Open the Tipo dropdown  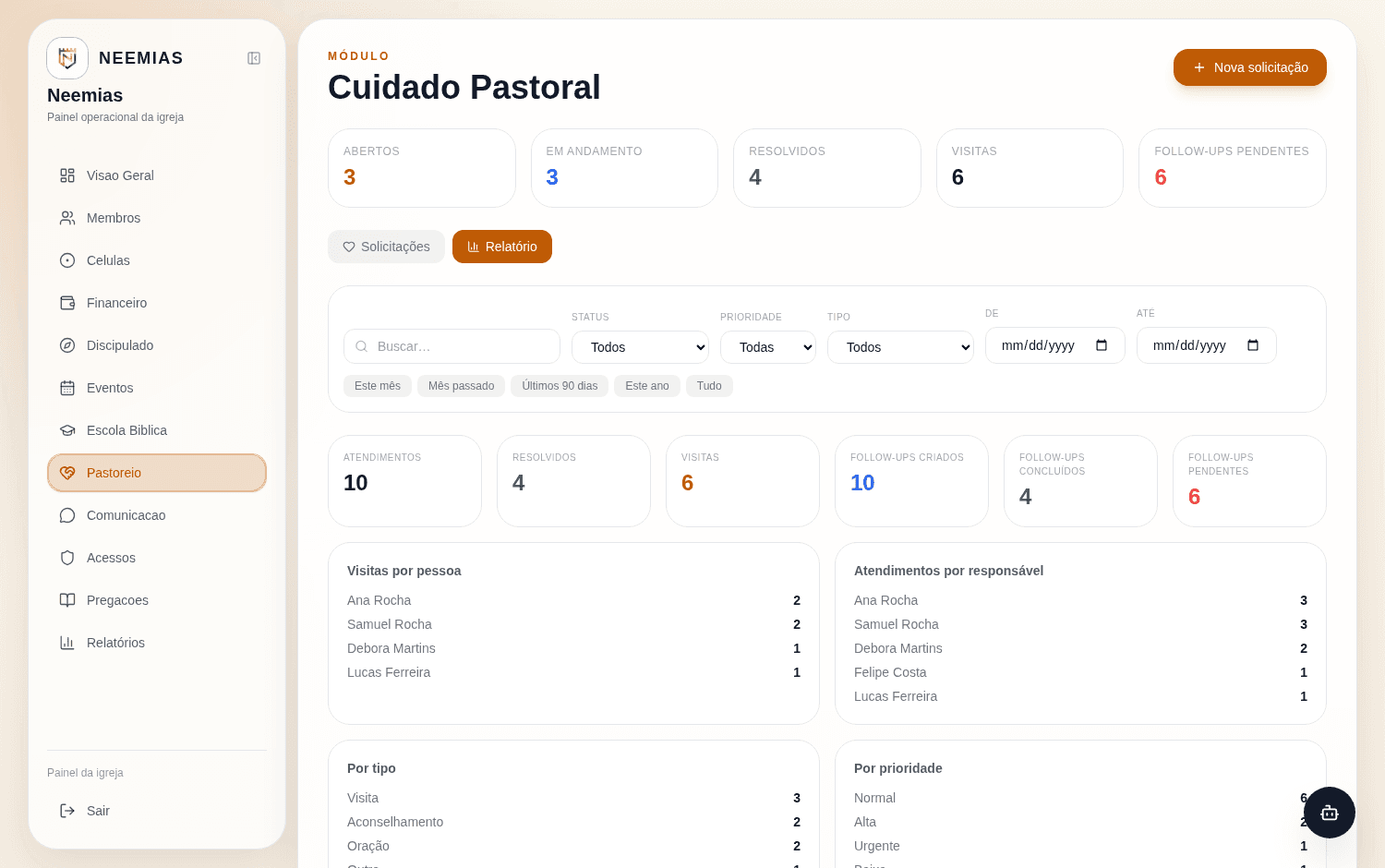(900, 347)
